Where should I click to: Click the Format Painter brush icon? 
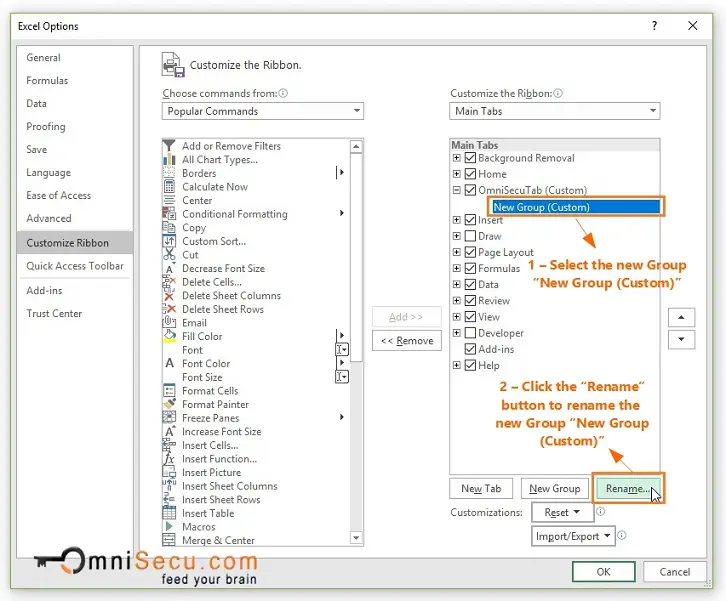(x=169, y=404)
